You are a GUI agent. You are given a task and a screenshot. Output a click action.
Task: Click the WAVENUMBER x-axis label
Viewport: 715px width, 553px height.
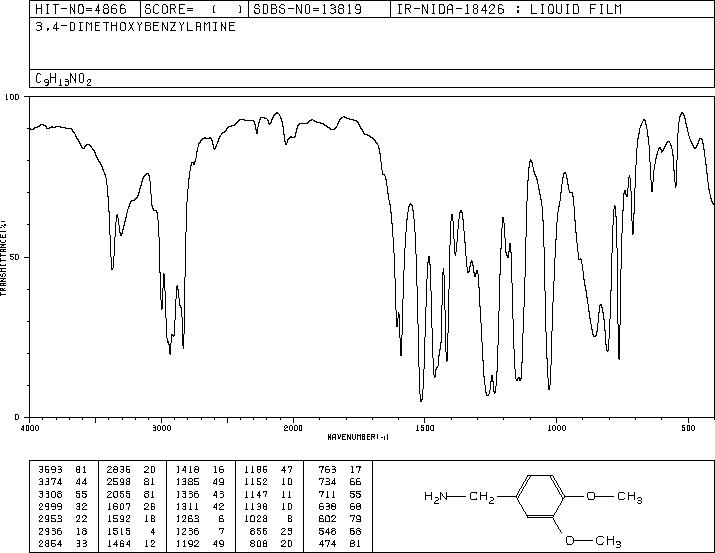(x=358, y=437)
